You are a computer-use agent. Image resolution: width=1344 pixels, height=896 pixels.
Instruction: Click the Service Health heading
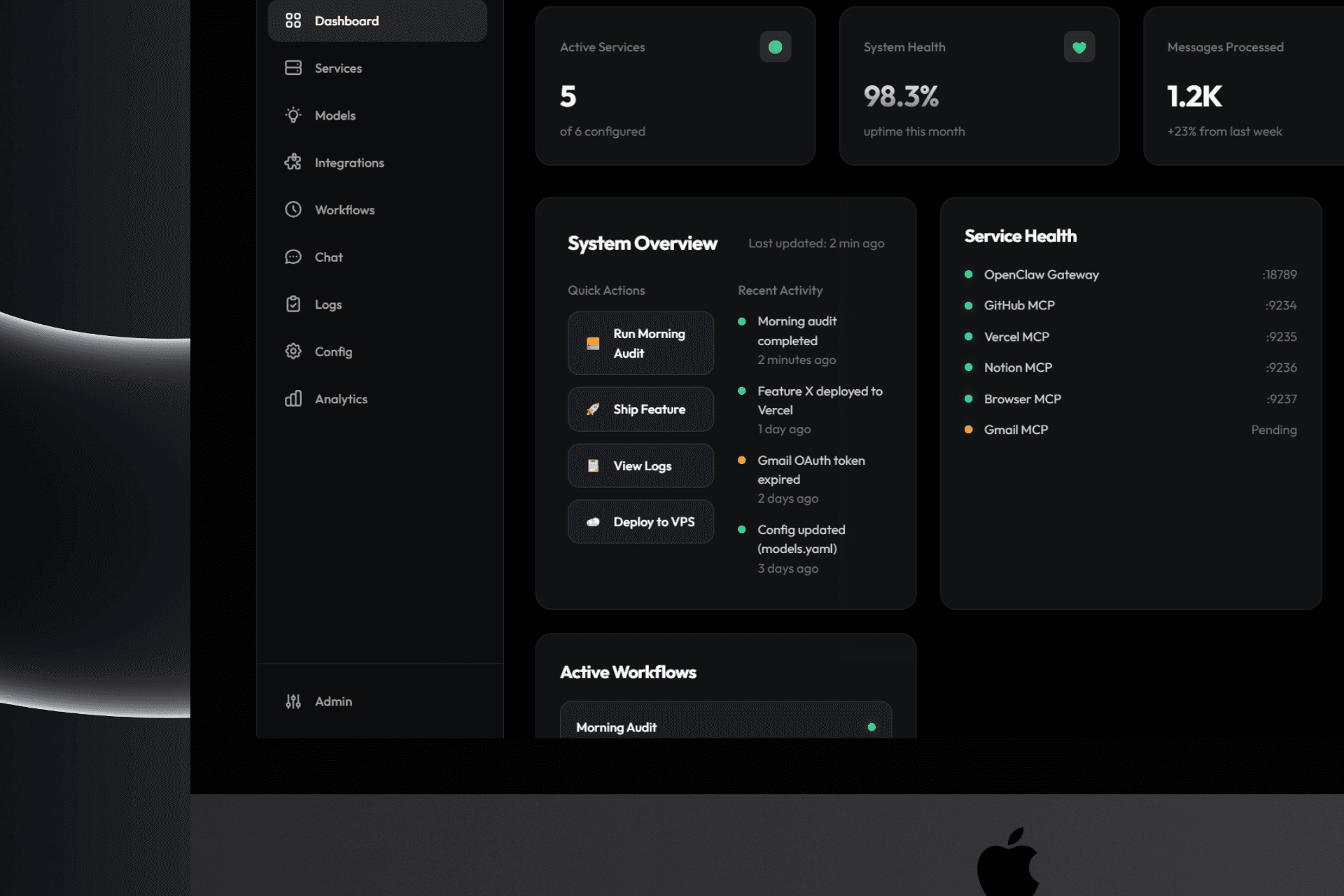(1021, 237)
